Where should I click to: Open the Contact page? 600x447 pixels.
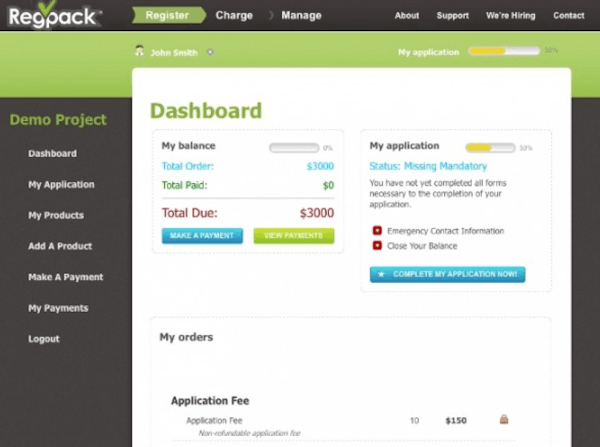(569, 16)
